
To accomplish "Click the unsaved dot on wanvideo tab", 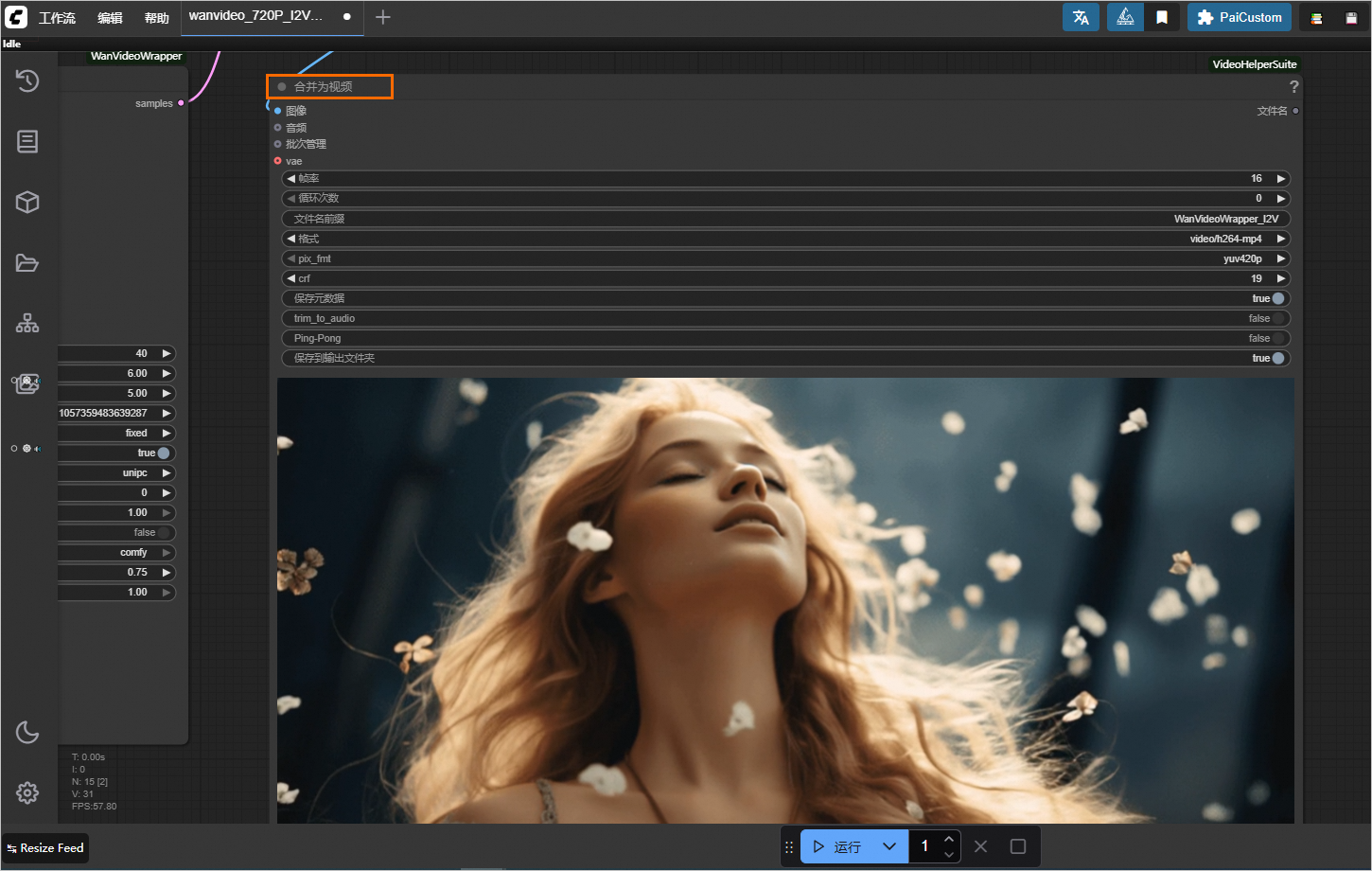I will point(347,17).
